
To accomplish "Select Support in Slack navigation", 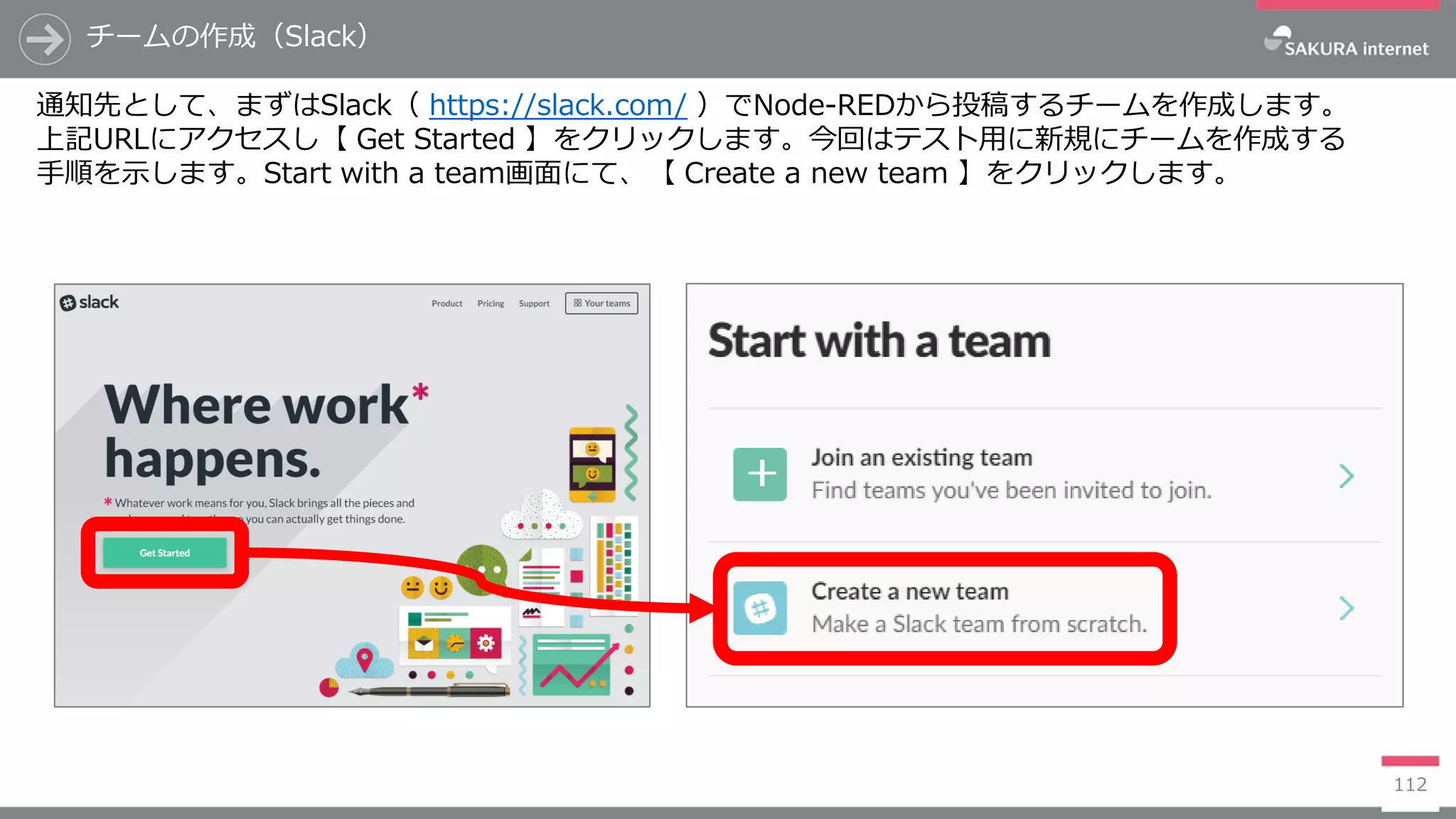I will [534, 304].
